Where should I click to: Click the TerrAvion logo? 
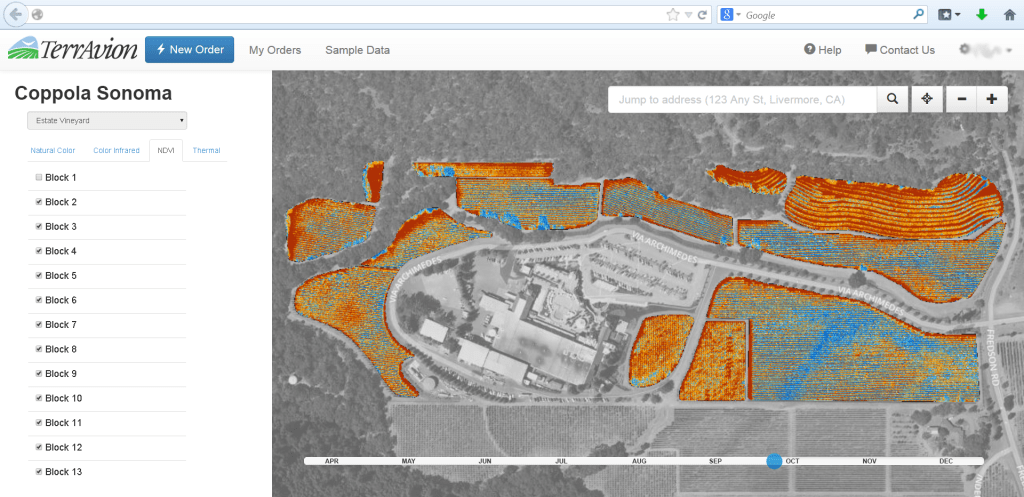click(x=72, y=49)
